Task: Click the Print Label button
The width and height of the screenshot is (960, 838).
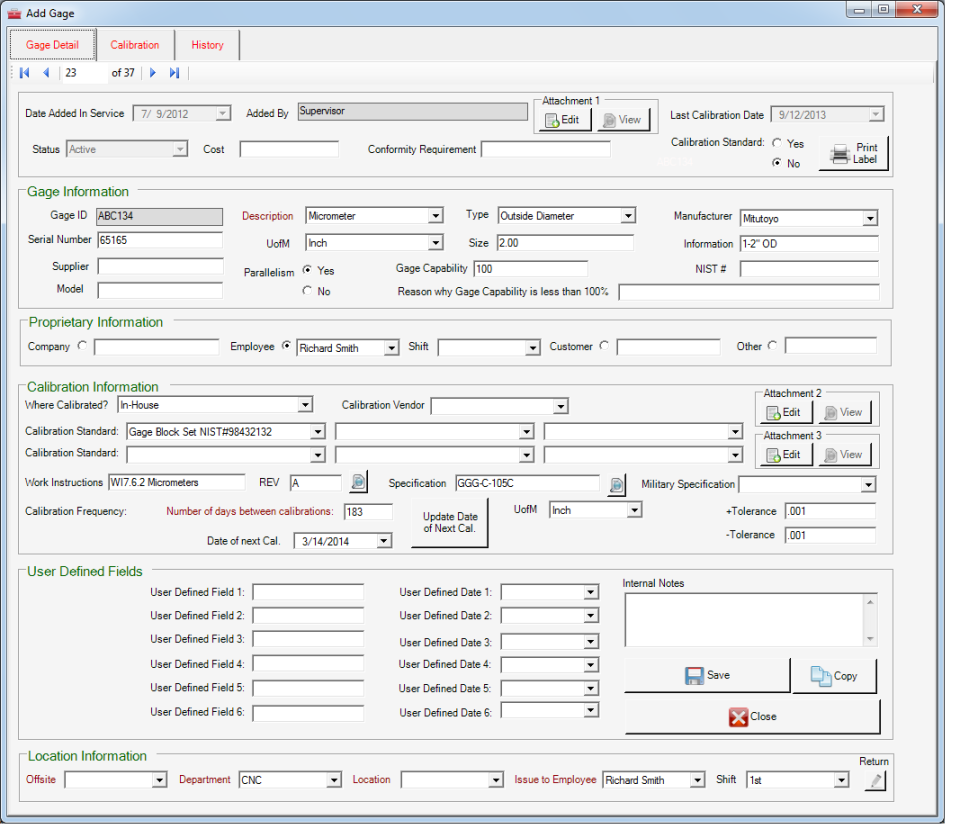Action: point(855,152)
